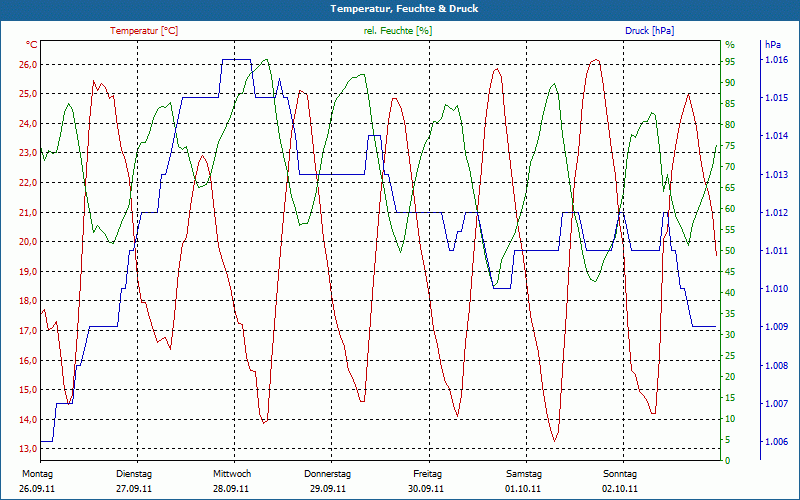Click the 22,0 temperature axis value
800x500 pixels.
click(28, 183)
